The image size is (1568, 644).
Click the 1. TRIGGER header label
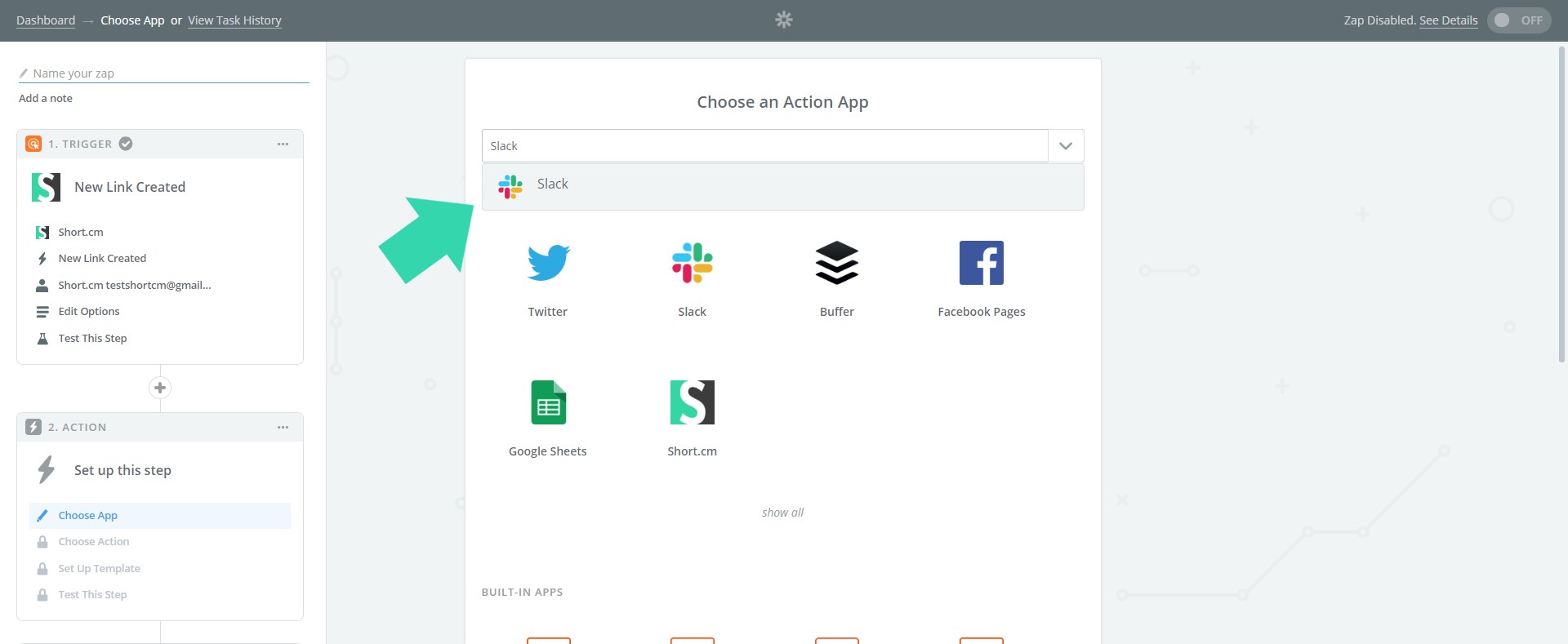(x=80, y=144)
